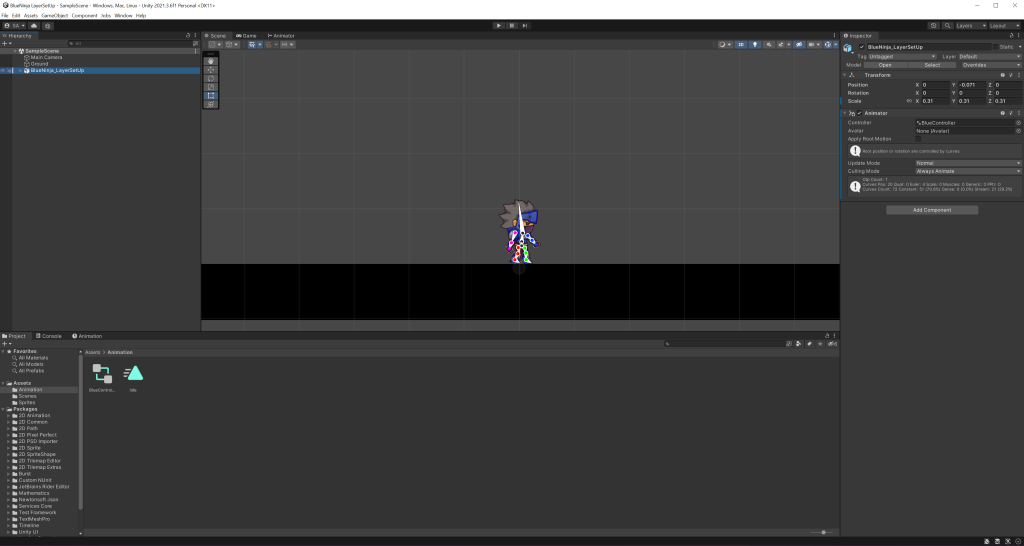Disable the Animator component checkbox
Viewport: 1024px width, 546px height.
pos(859,113)
